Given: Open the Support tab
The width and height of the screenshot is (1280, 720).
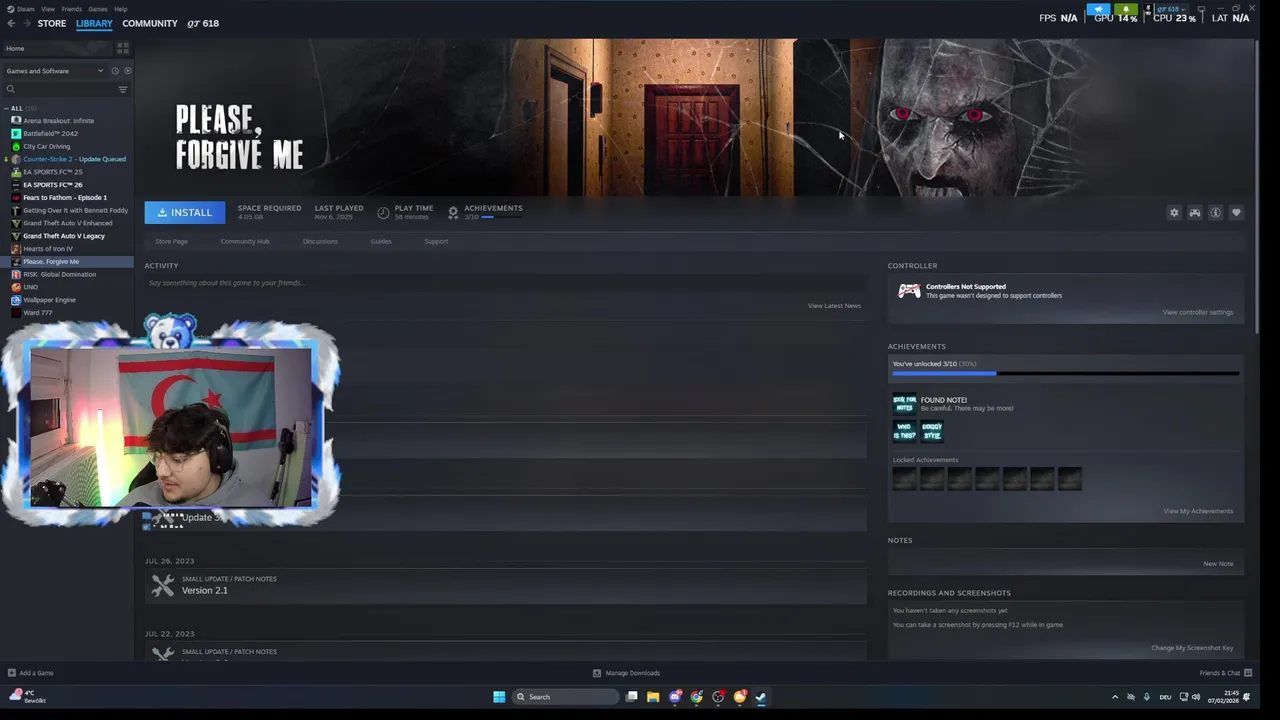Looking at the screenshot, I should coord(436,241).
